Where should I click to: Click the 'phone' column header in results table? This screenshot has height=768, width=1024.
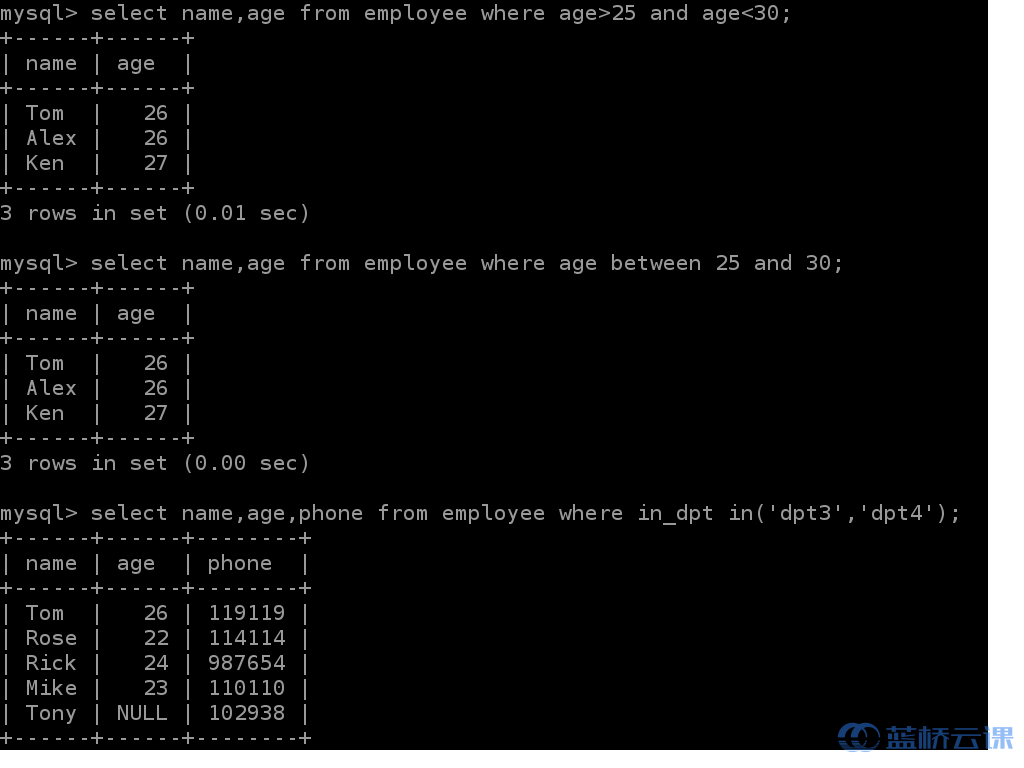[x=240, y=563]
